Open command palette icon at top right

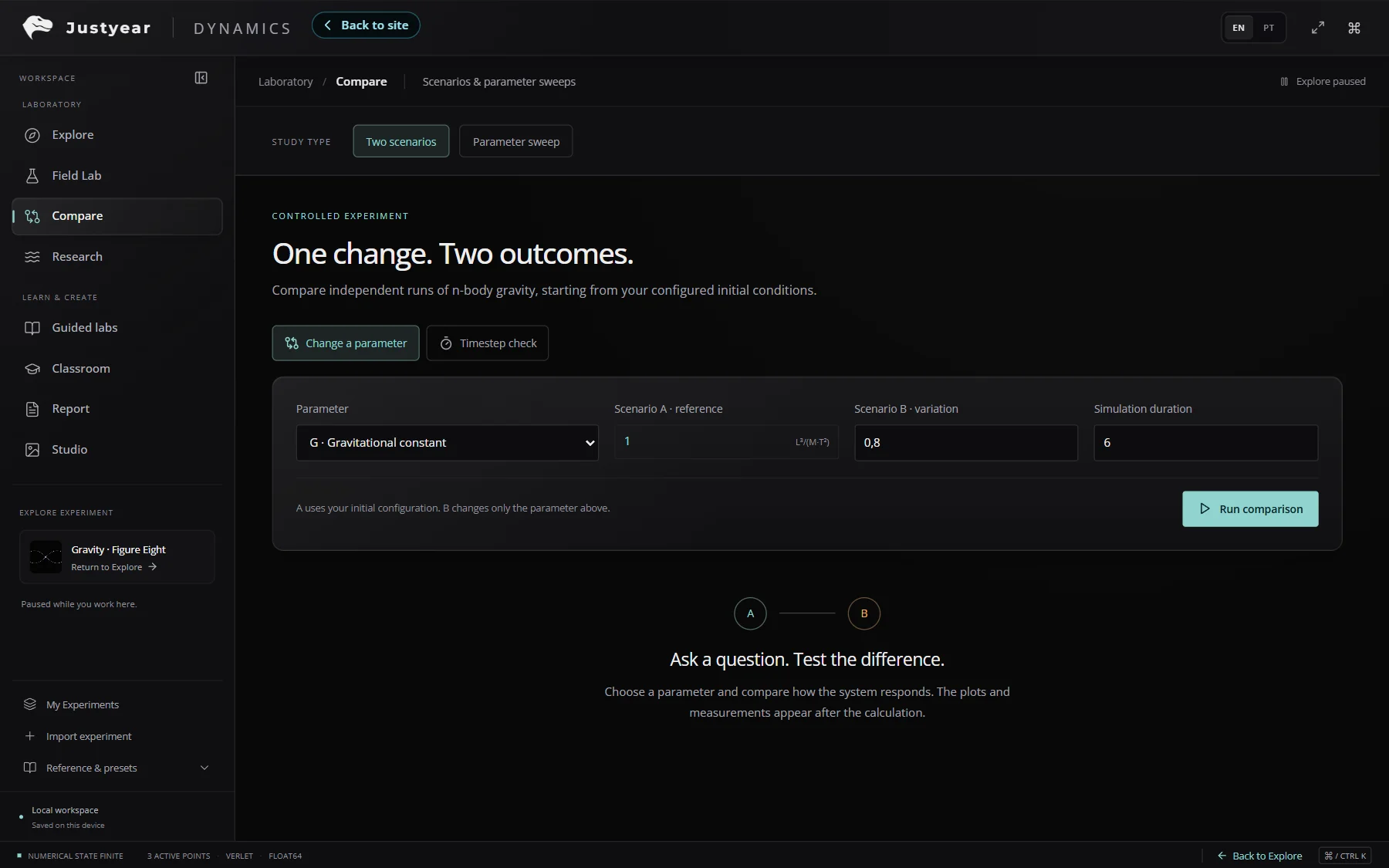[1354, 28]
